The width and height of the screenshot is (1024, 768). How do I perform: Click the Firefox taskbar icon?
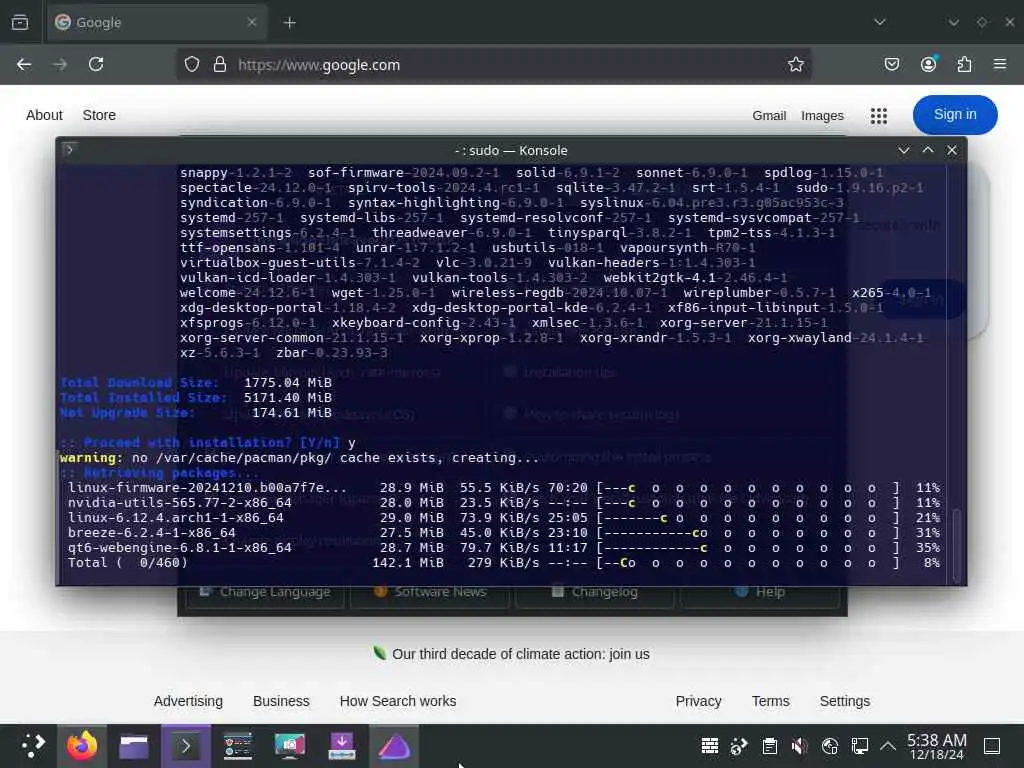(x=82, y=746)
